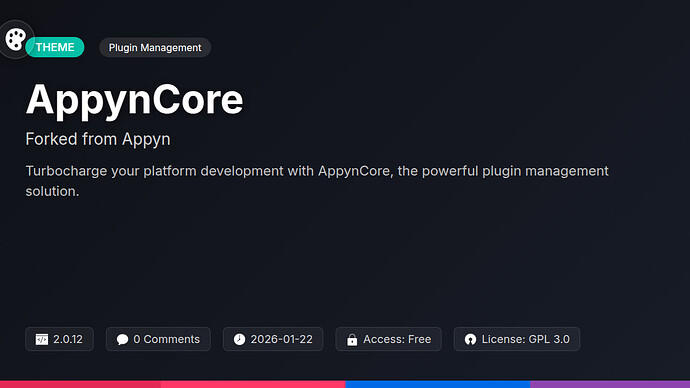Open the 0 Comments badge
This screenshot has width=690, height=388.
click(x=158, y=339)
